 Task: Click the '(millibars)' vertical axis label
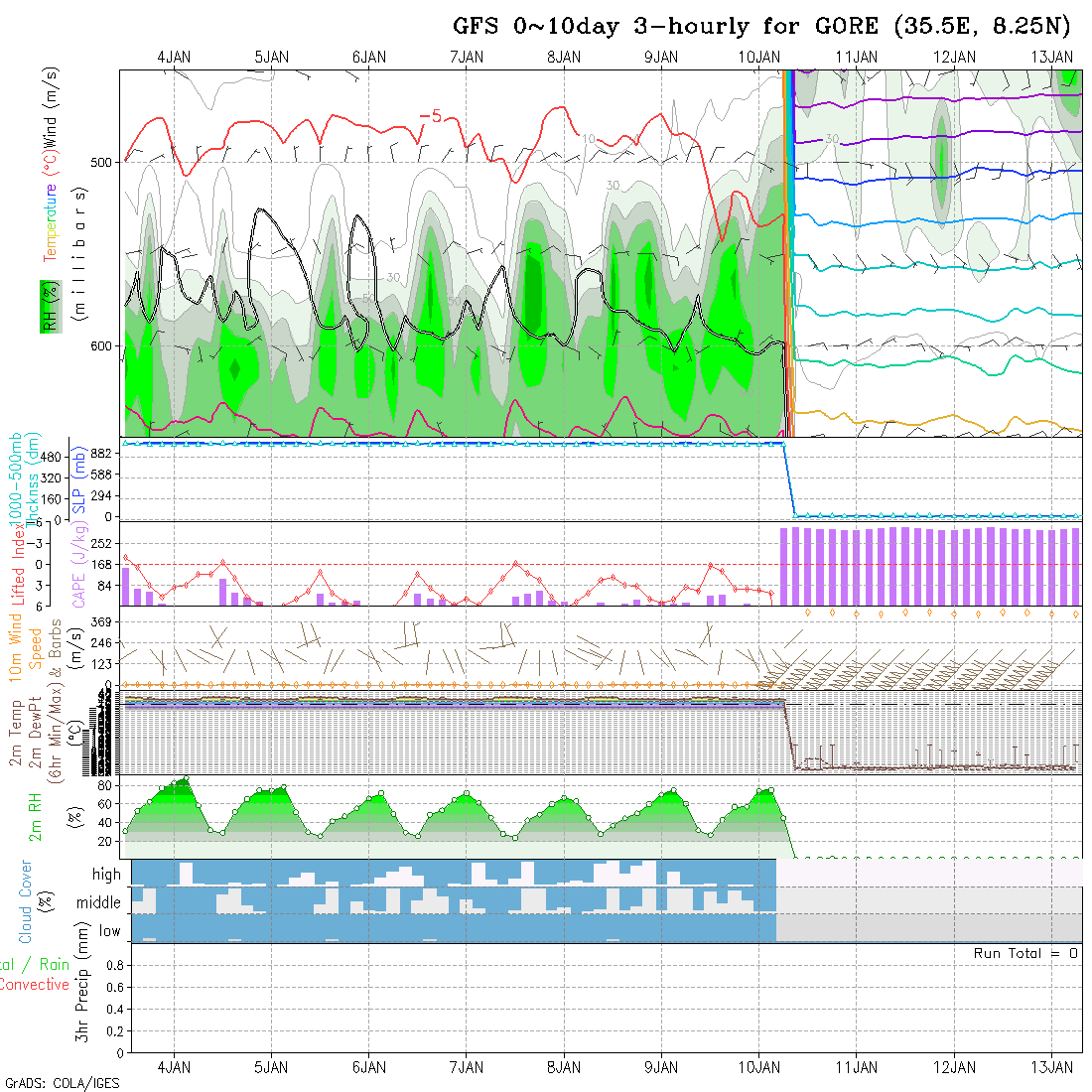click(80, 254)
